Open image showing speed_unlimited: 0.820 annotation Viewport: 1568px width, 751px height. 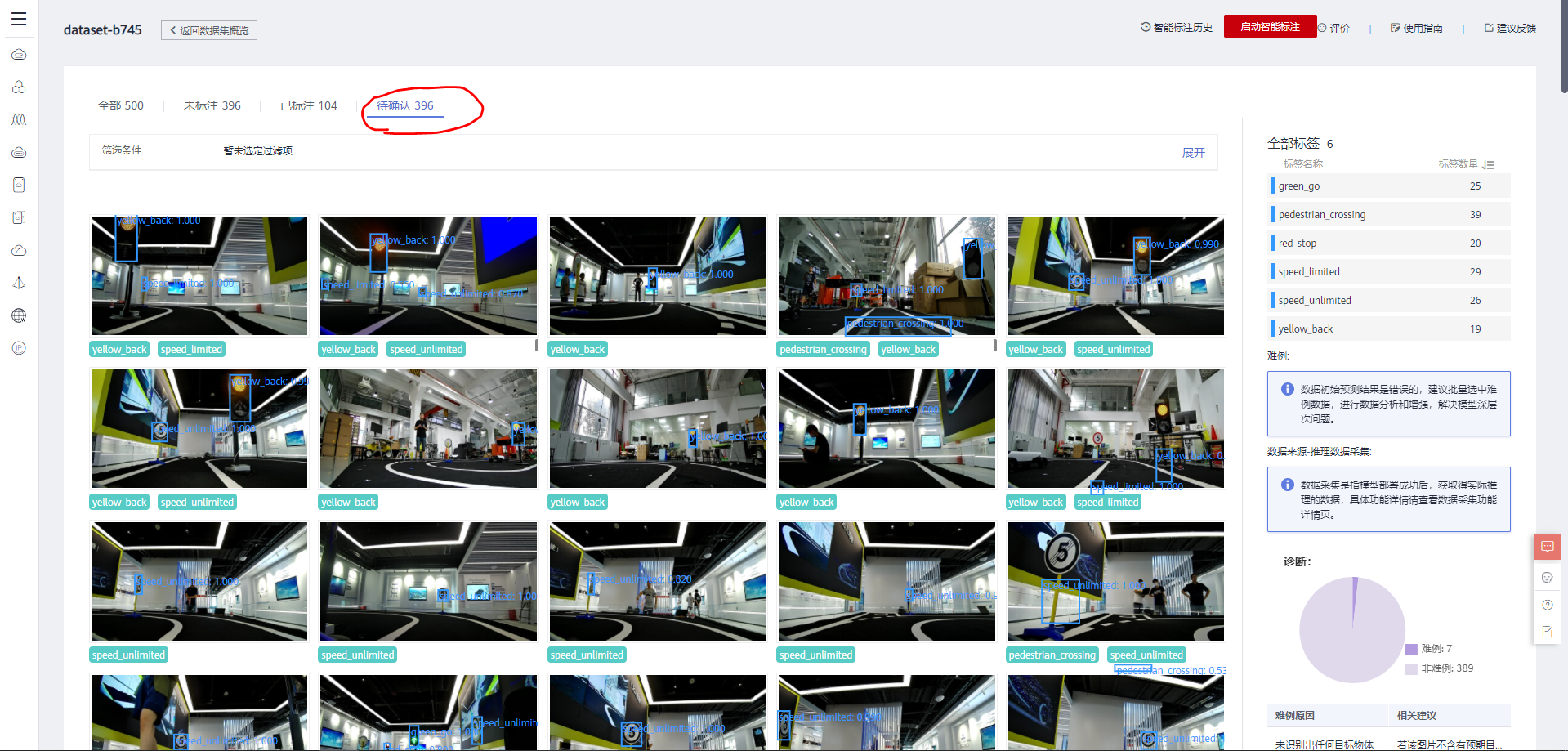pyautogui.click(x=658, y=581)
